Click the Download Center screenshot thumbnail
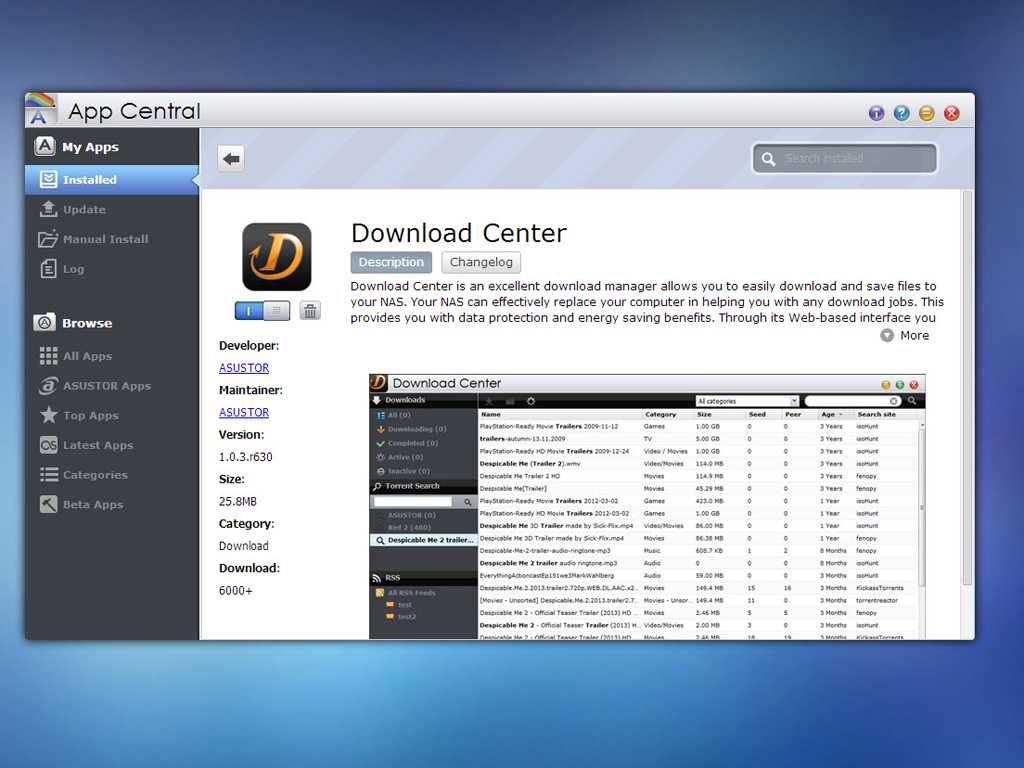Screen dimensions: 1024x768 click(x=647, y=507)
